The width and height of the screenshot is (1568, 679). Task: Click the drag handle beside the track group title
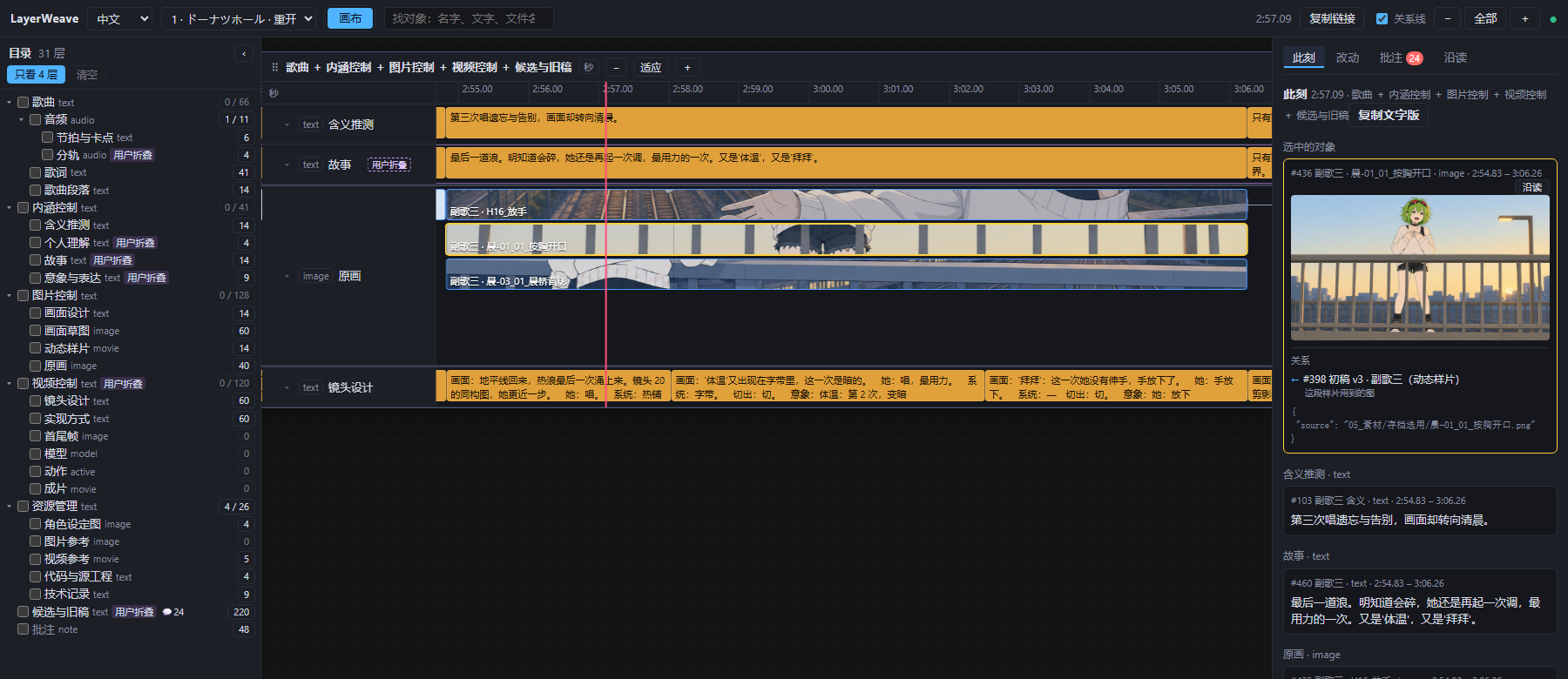(275, 67)
